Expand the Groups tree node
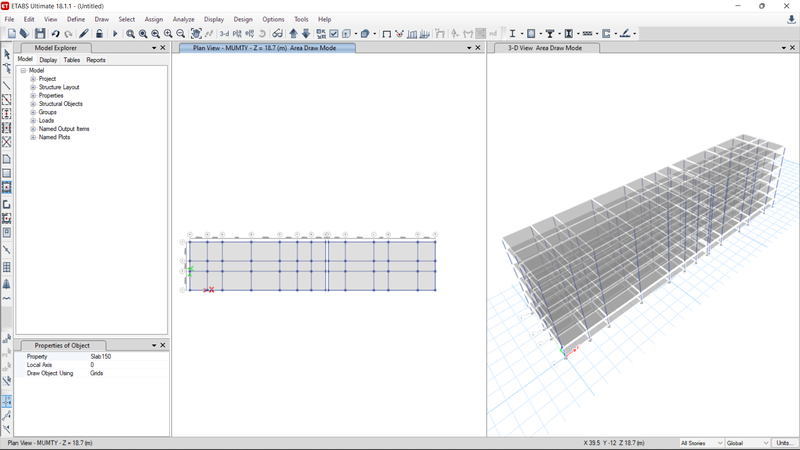This screenshot has width=800, height=450. 33,112
